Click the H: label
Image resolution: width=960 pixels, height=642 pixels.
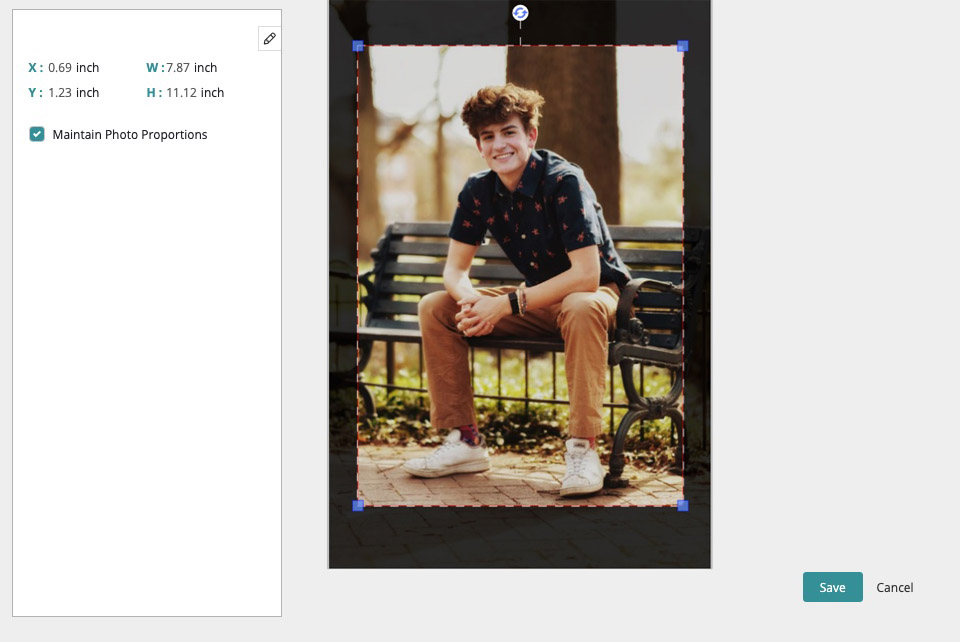tap(154, 93)
